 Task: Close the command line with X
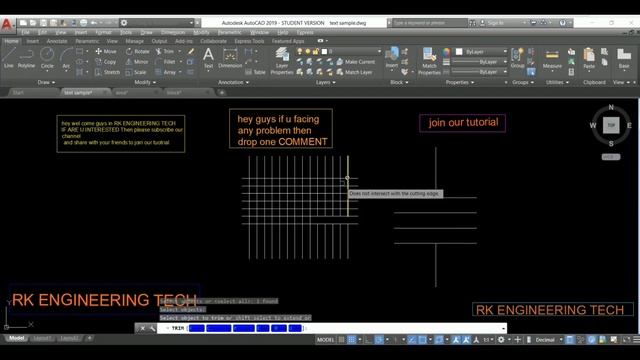point(142,328)
